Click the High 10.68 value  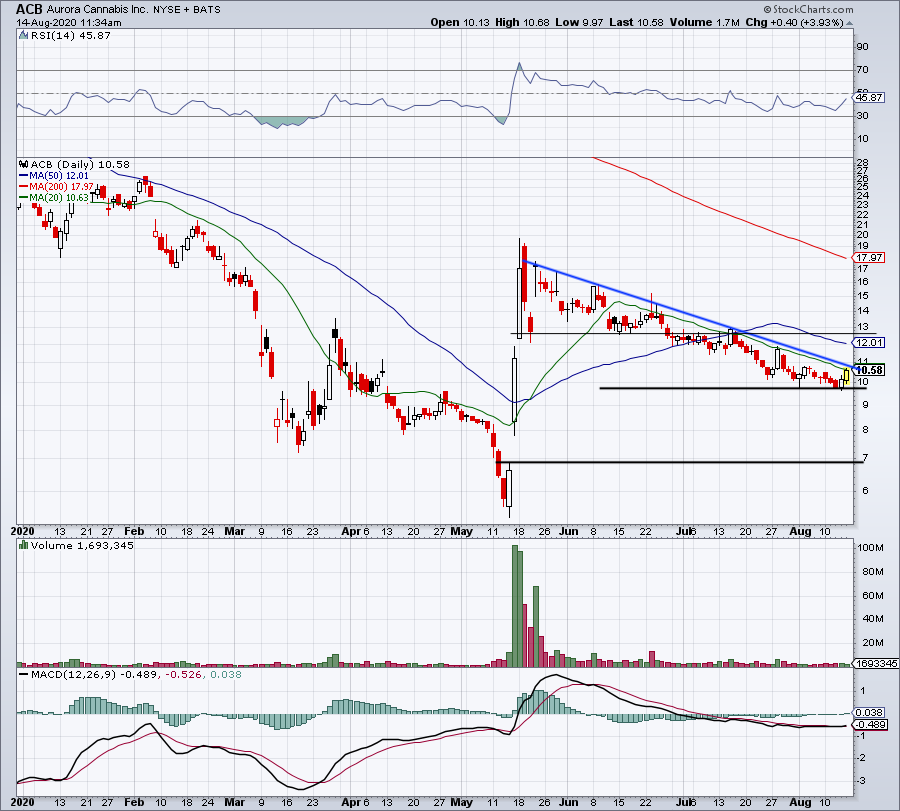tap(522, 22)
